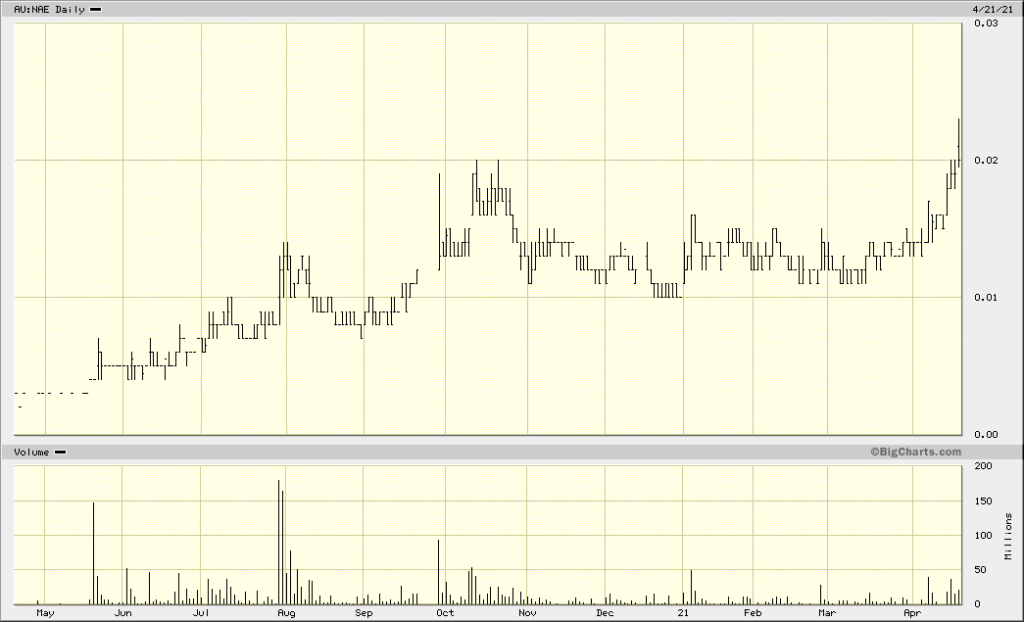Select the Dec label on time axis
Screen dimensions: 1024x622
(605, 613)
